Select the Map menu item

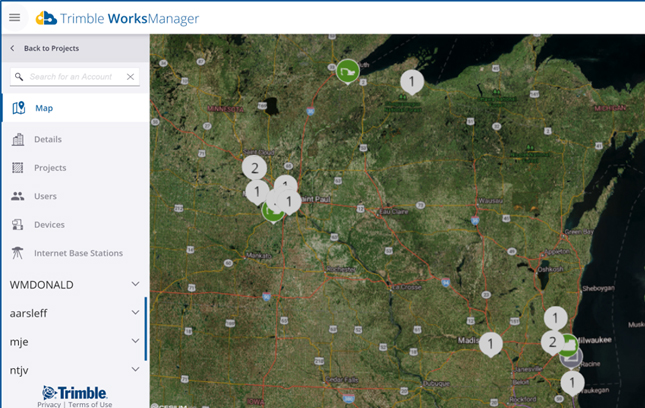[x=44, y=108]
